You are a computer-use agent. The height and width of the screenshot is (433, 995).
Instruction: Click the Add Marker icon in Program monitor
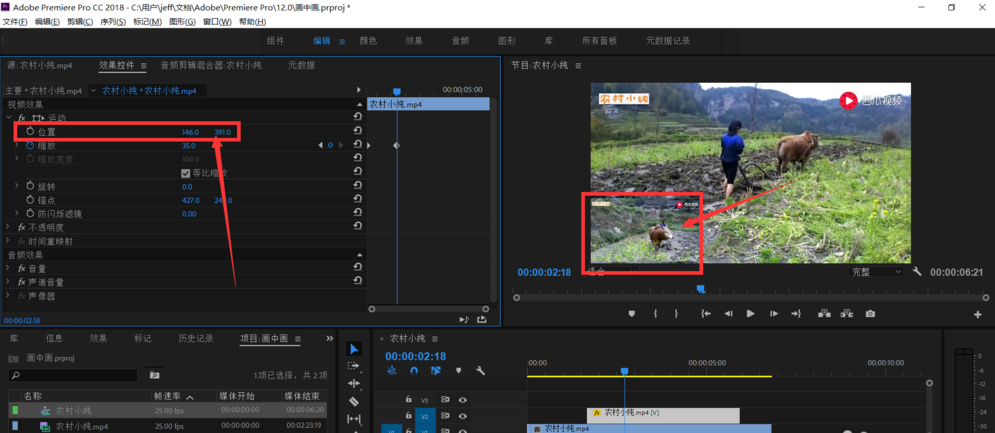tap(631, 314)
